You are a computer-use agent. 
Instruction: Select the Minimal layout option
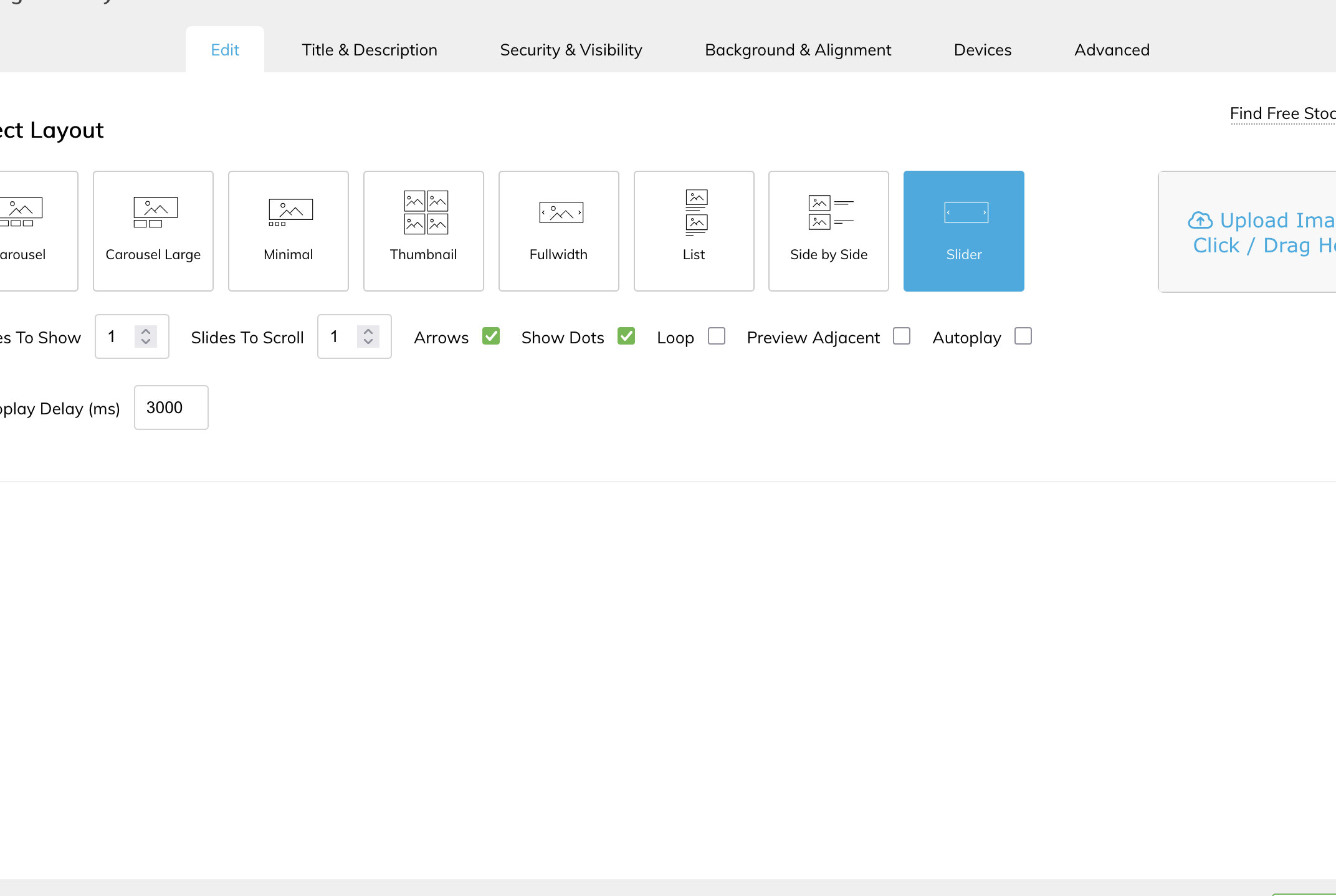[x=289, y=231]
